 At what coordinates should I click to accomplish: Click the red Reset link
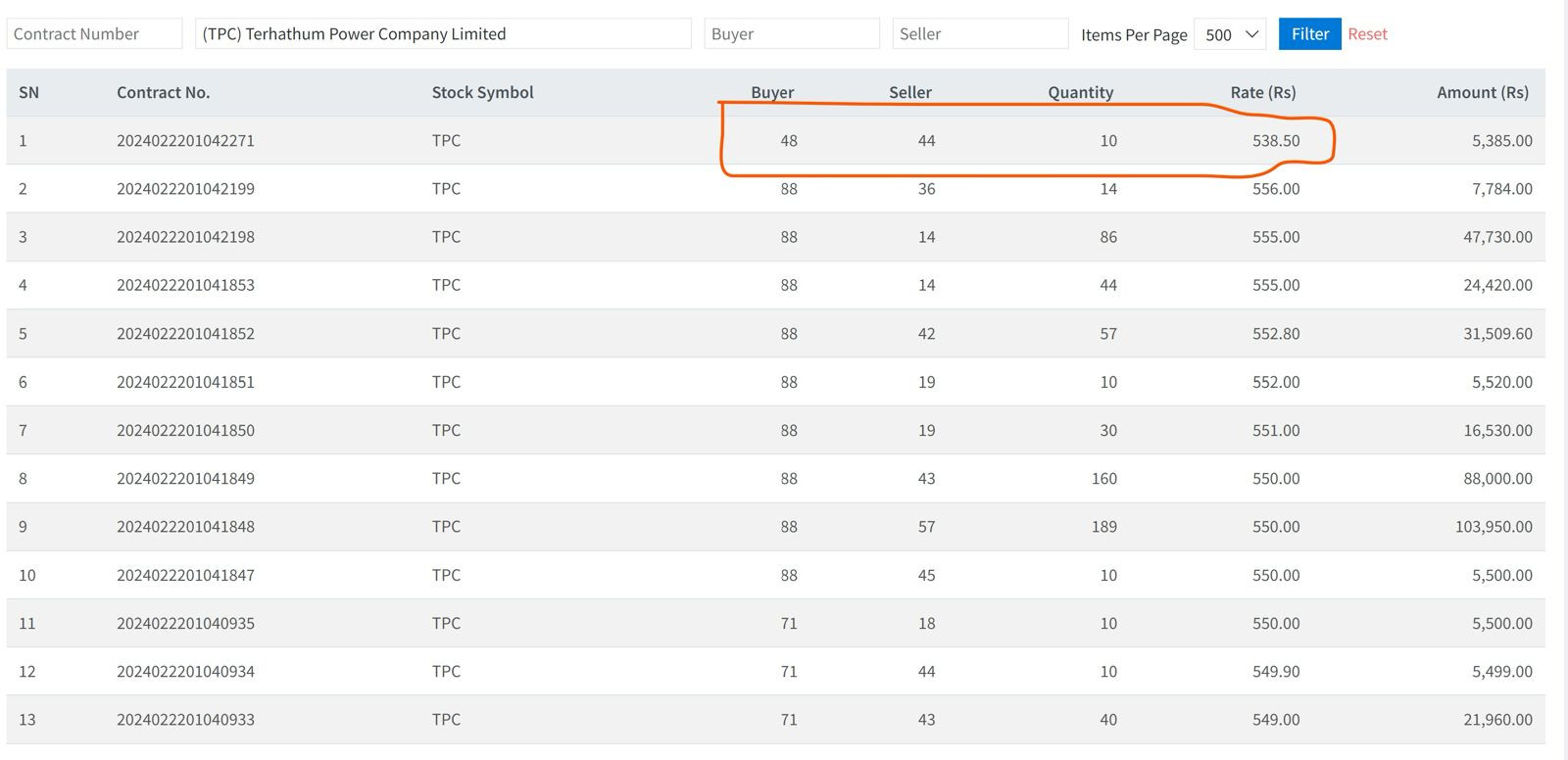tap(1367, 34)
